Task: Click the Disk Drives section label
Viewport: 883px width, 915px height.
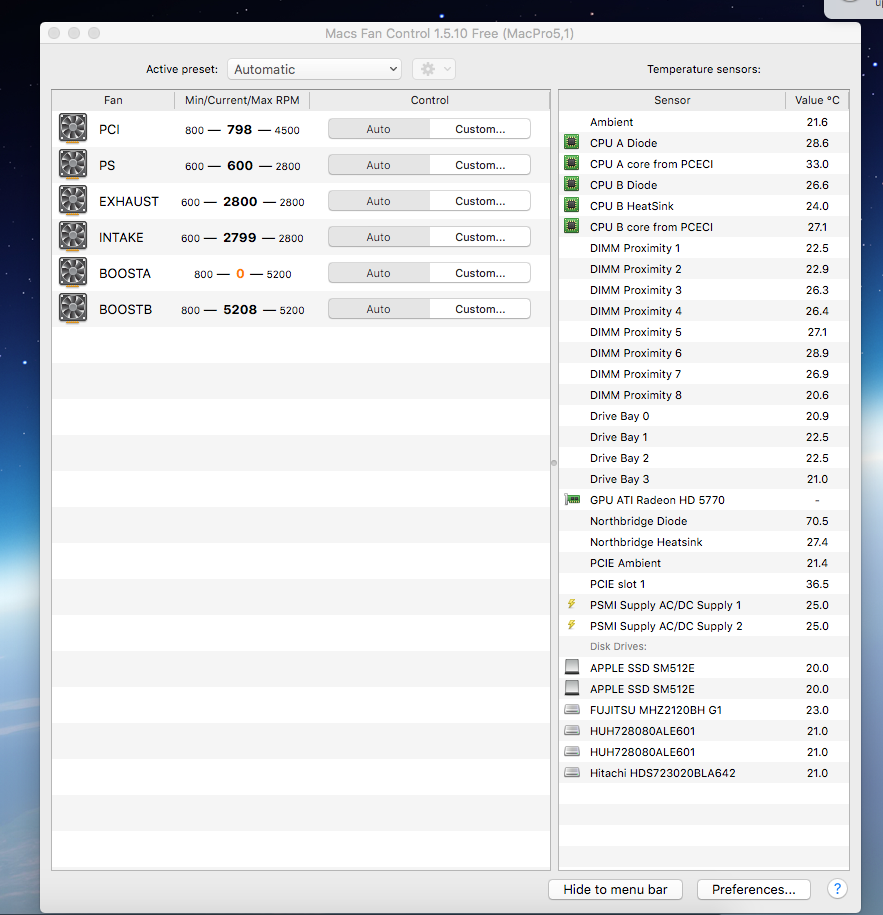Action: [x=618, y=647]
